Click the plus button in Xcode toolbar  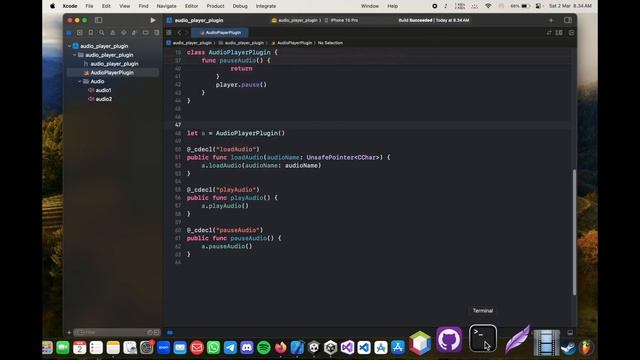click(x=551, y=20)
